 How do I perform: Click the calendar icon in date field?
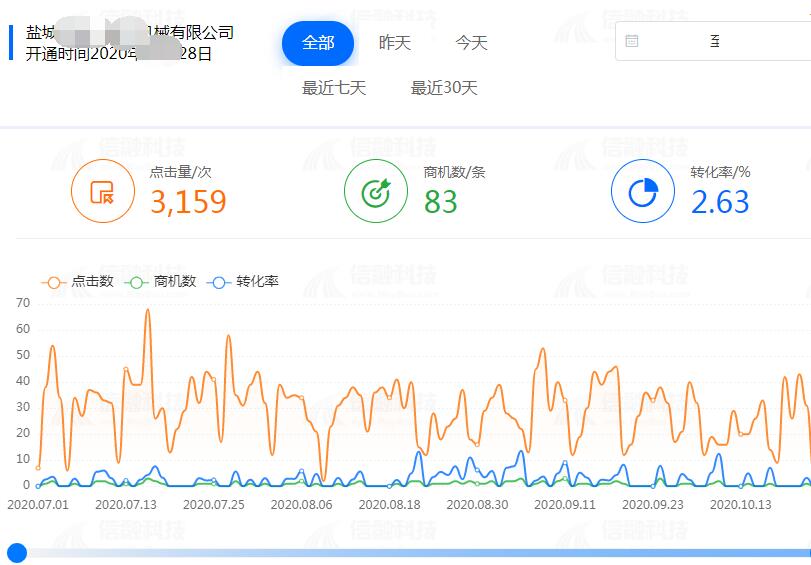pos(632,41)
